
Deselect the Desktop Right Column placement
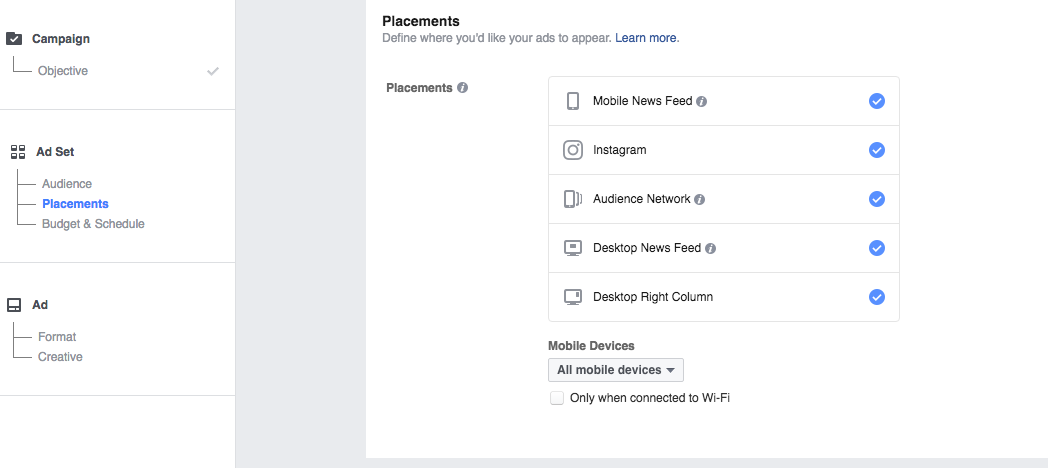[x=877, y=297]
